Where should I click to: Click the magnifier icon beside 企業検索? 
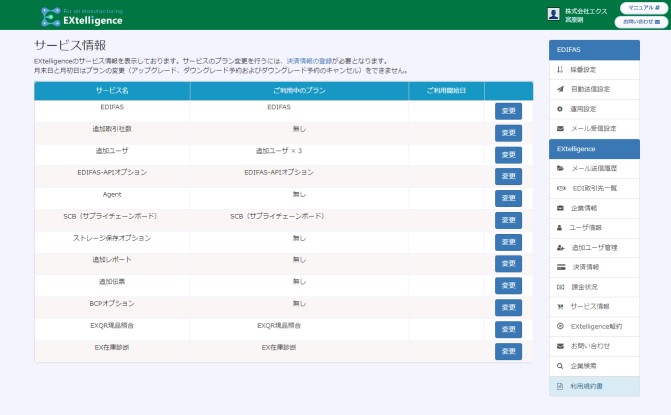[560, 366]
